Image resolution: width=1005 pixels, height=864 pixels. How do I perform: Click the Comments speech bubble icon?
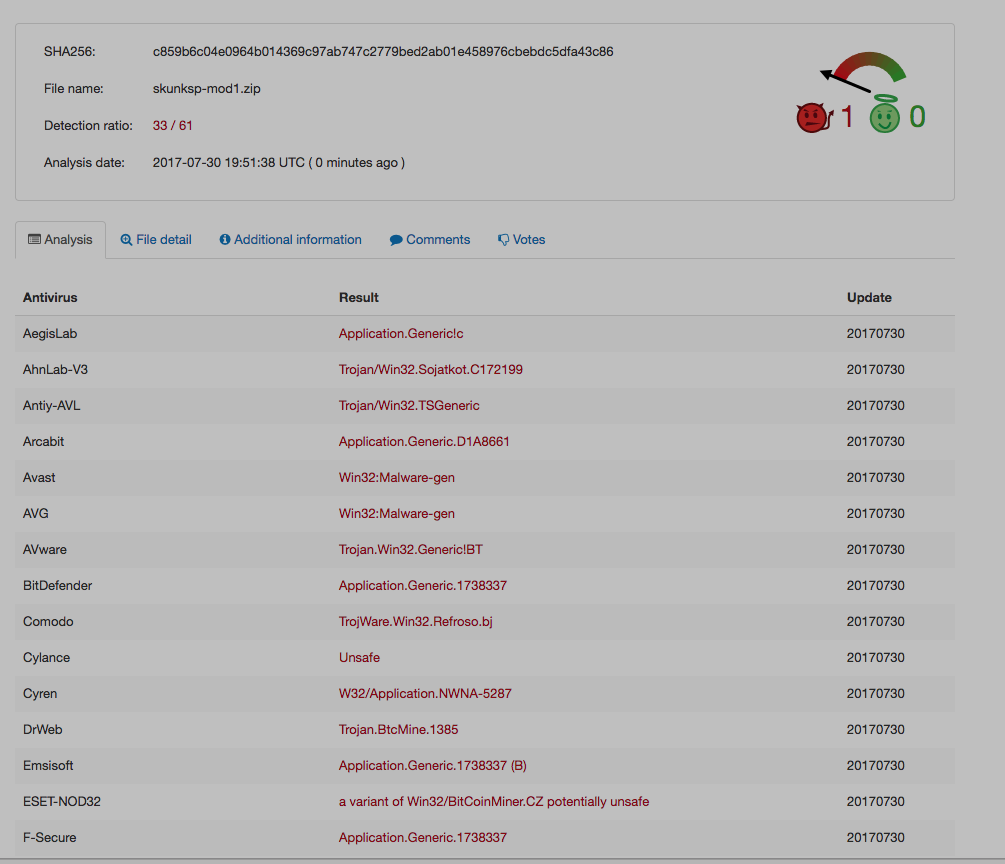point(396,240)
